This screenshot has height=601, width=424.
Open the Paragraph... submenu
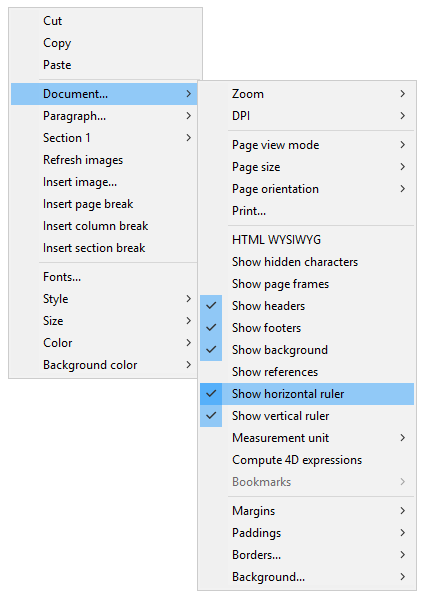104,116
